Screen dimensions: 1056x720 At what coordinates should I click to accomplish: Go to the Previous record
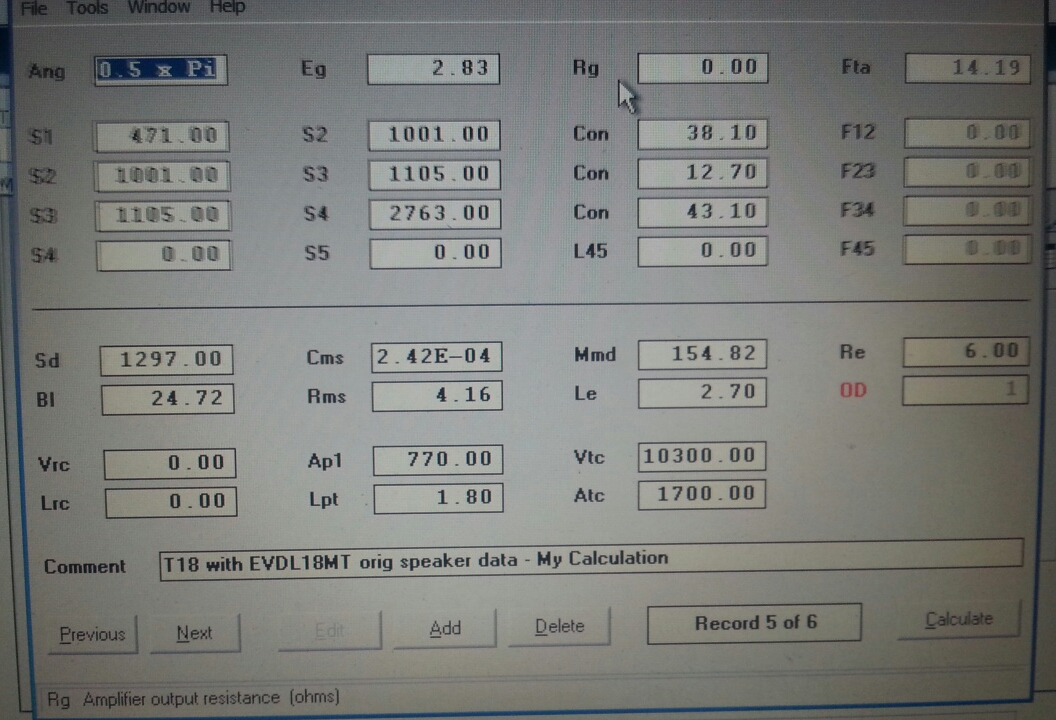tap(92, 634)
